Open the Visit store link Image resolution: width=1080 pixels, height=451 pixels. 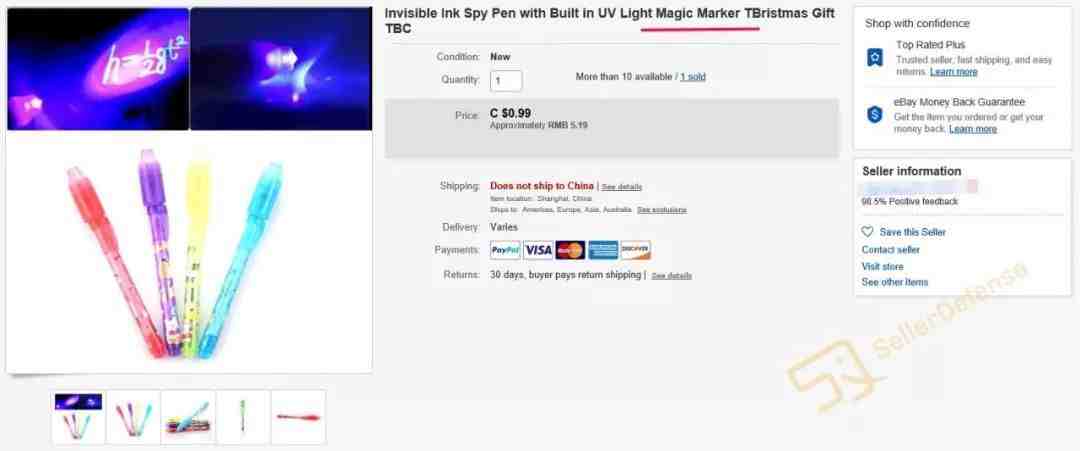(x=882, y=266)
